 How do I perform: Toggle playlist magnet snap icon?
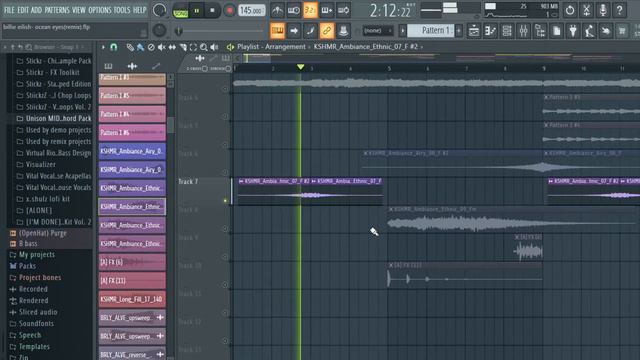tap(113, 47)
